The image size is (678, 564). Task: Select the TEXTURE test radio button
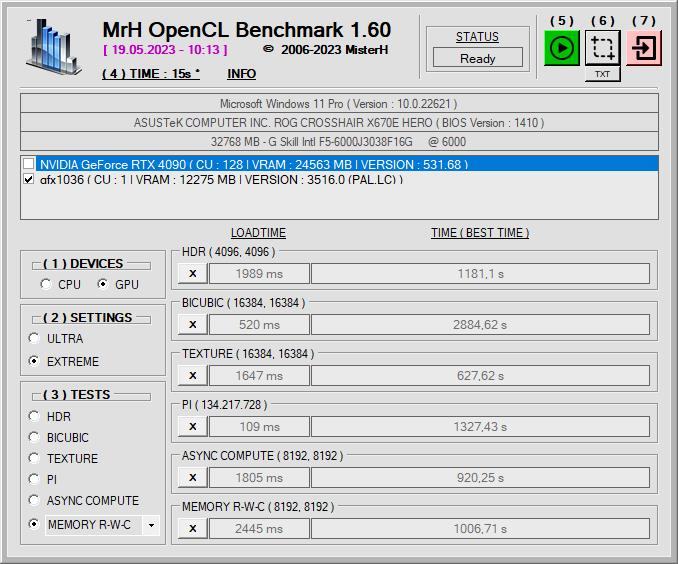[34, 458]
